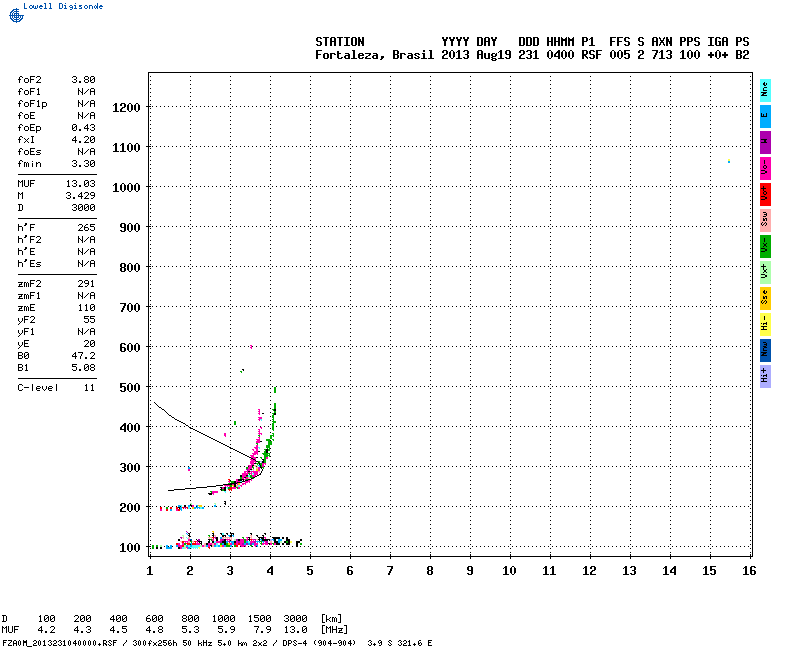The width and height of the screenshot is (800, 650).
Task: Select the orange SSE legend swatch
Action: click(765, 298)
